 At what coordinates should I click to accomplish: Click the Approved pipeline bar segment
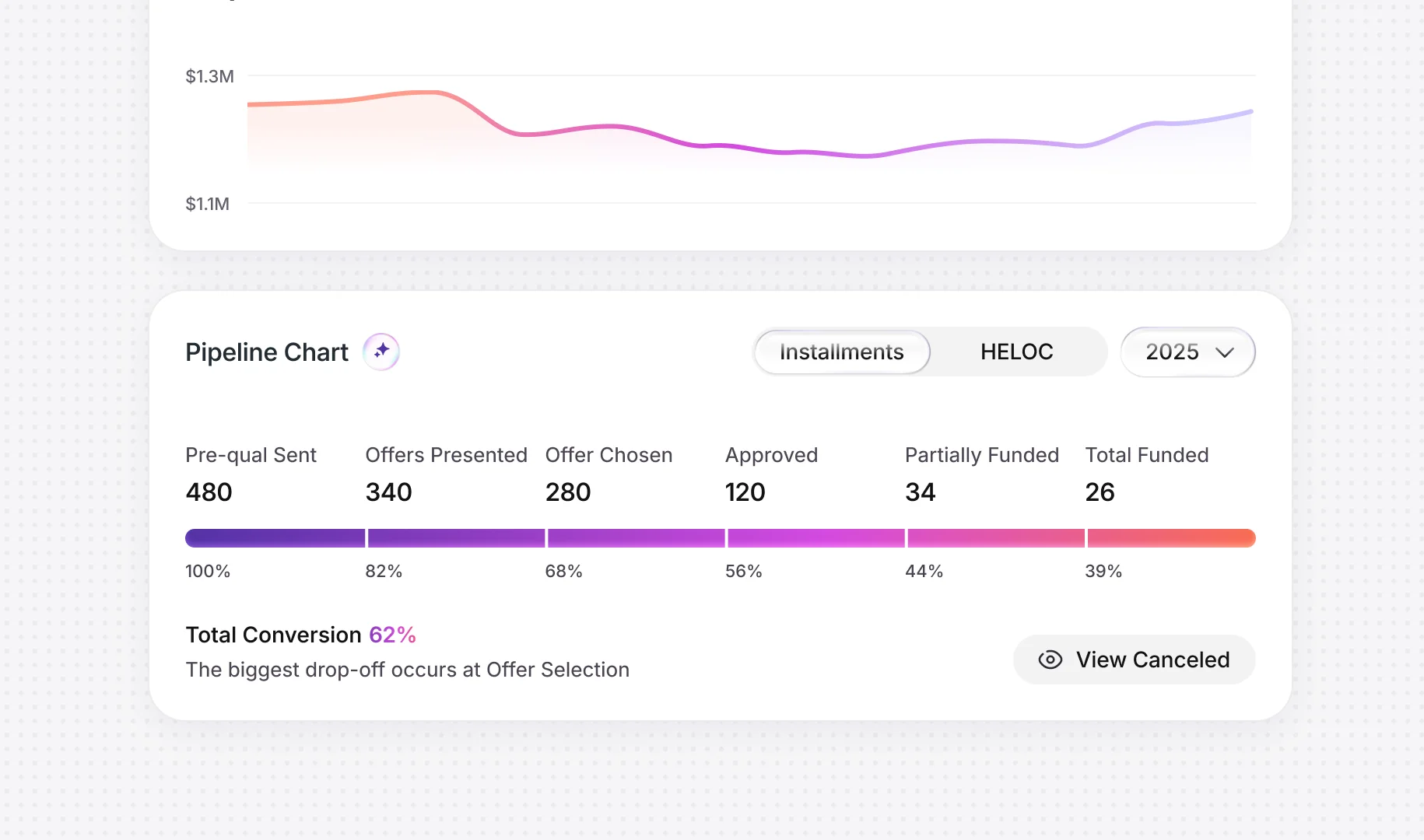click(816, 538)
